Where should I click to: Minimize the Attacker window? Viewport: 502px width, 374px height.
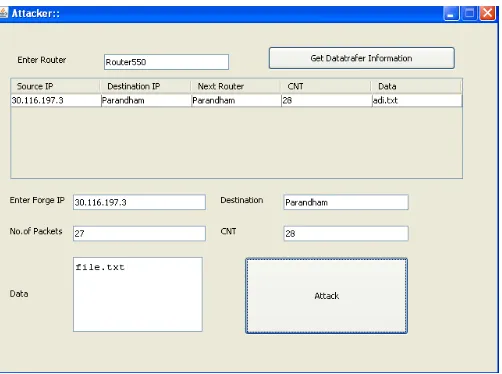tap(451, 13)
